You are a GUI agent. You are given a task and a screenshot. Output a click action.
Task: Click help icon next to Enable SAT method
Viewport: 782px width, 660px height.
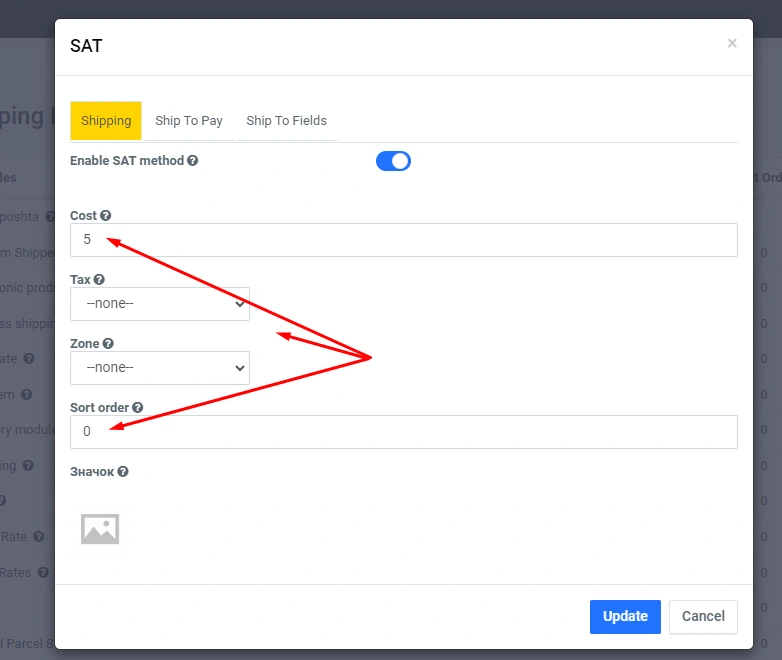(192, 160)
